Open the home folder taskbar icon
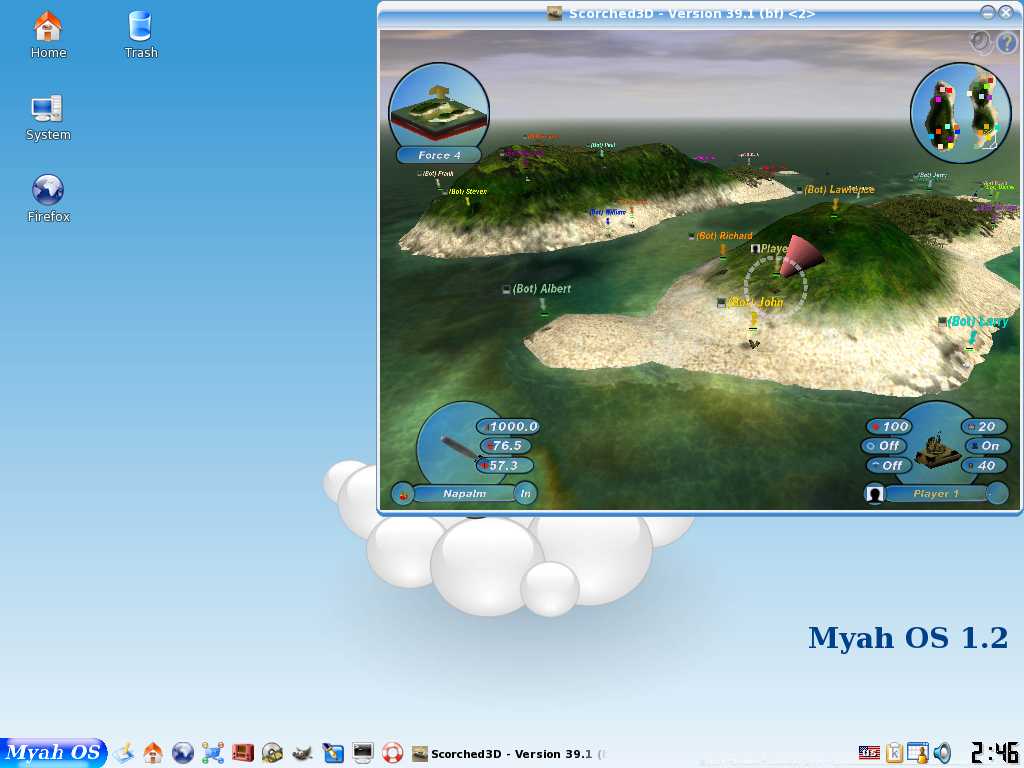The image size is (1024, 768). [x=153, y=753]
